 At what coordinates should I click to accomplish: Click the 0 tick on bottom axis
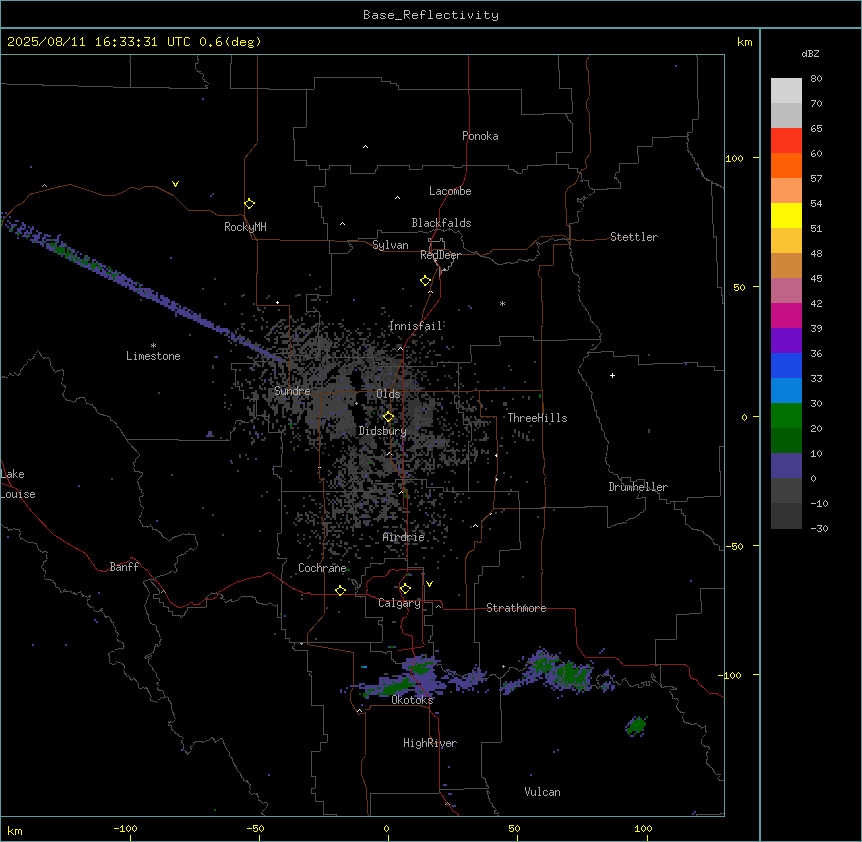pyautogui.click(x=386, y=828)
